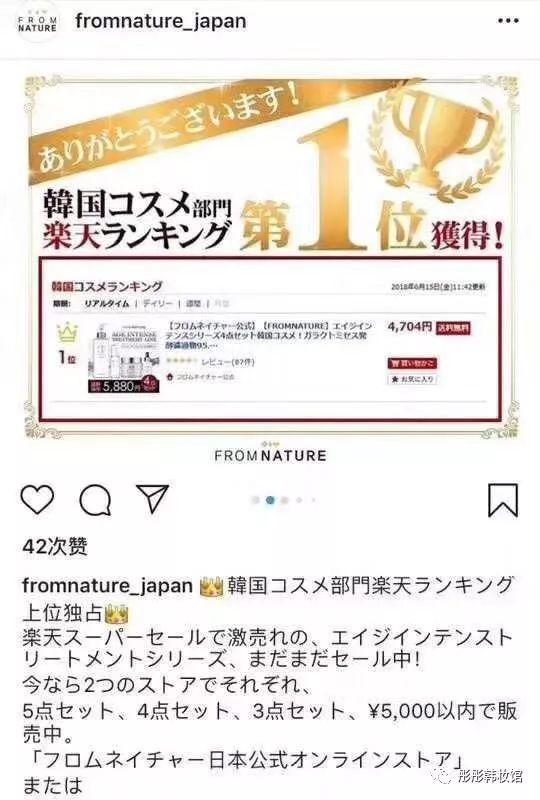Open the product thumbnail priced 5,880円
The image size is (540, 800).
click(x=123, y=358)
